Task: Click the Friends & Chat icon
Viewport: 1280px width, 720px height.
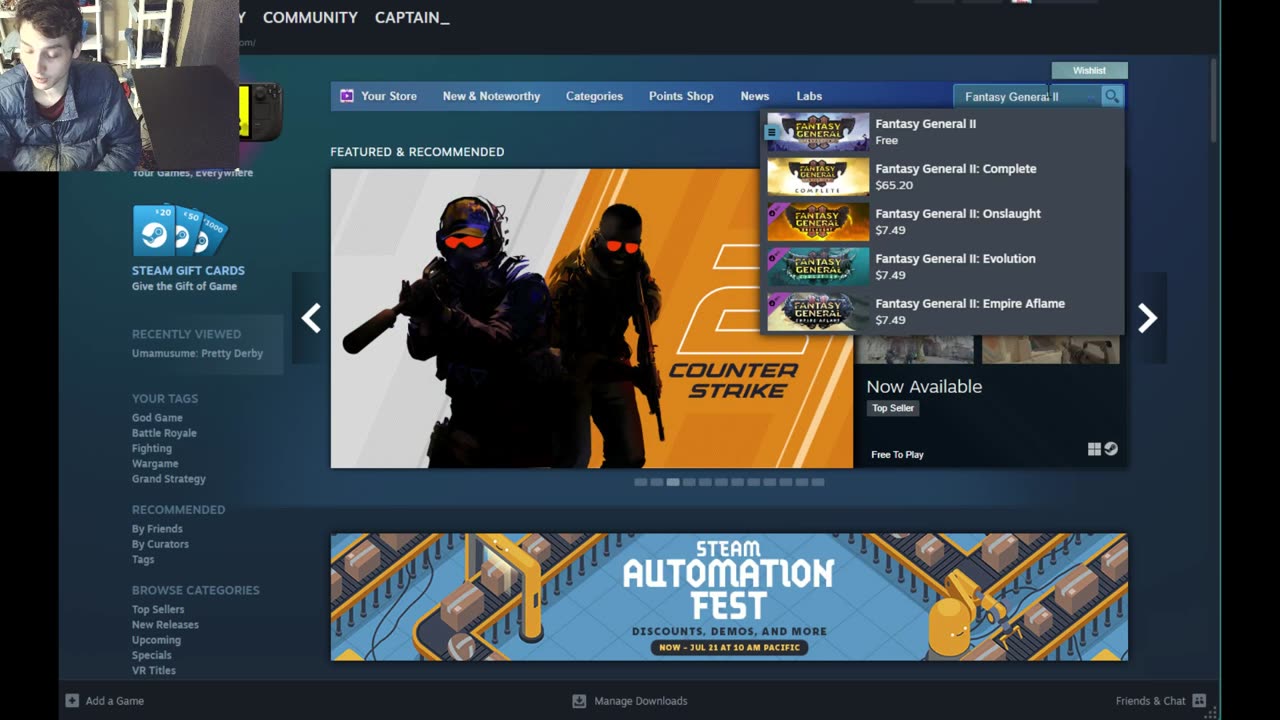Action: coord(1199,701)
